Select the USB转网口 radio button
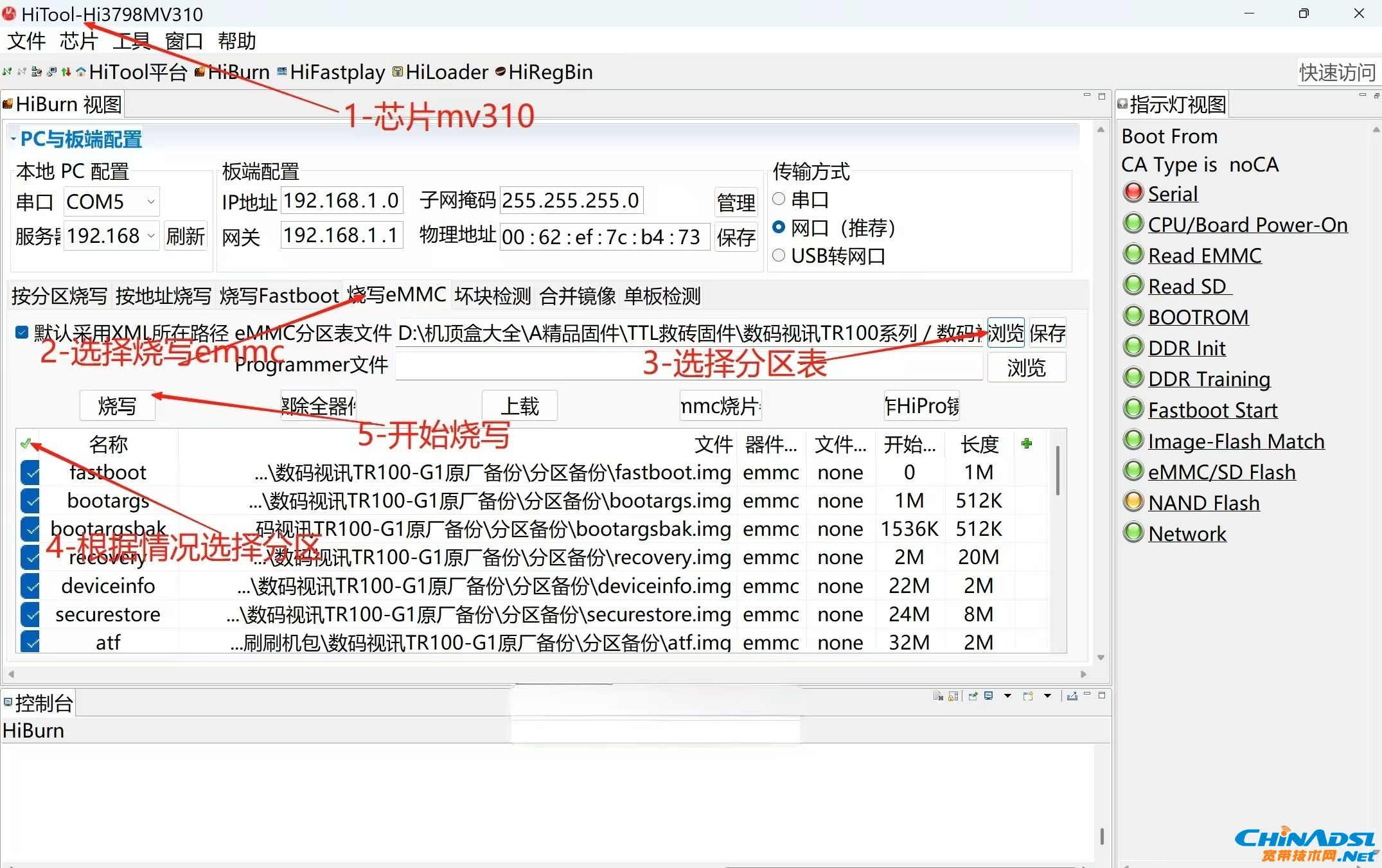 [779, 255]
